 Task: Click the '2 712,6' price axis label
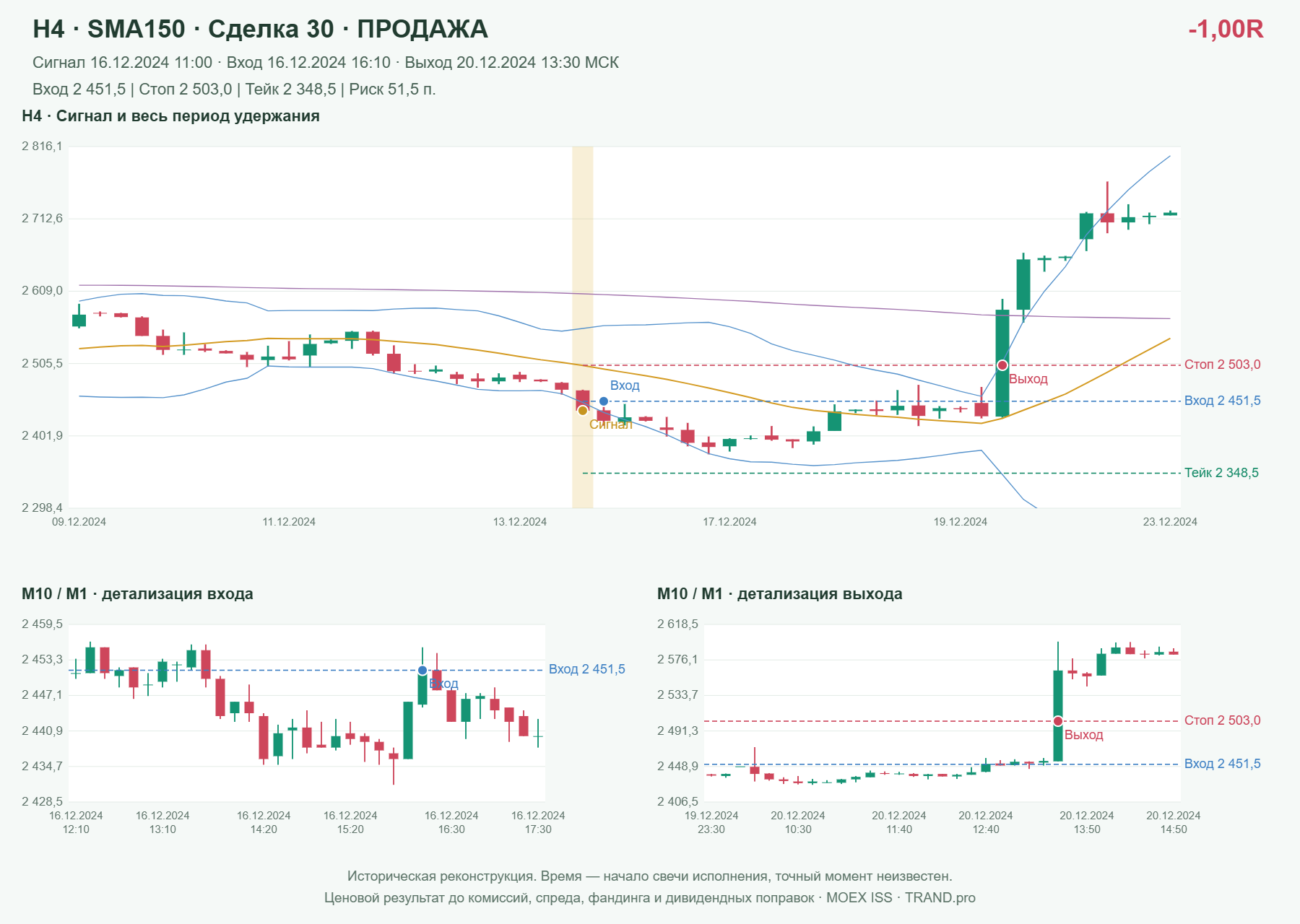tap(42, 219)
